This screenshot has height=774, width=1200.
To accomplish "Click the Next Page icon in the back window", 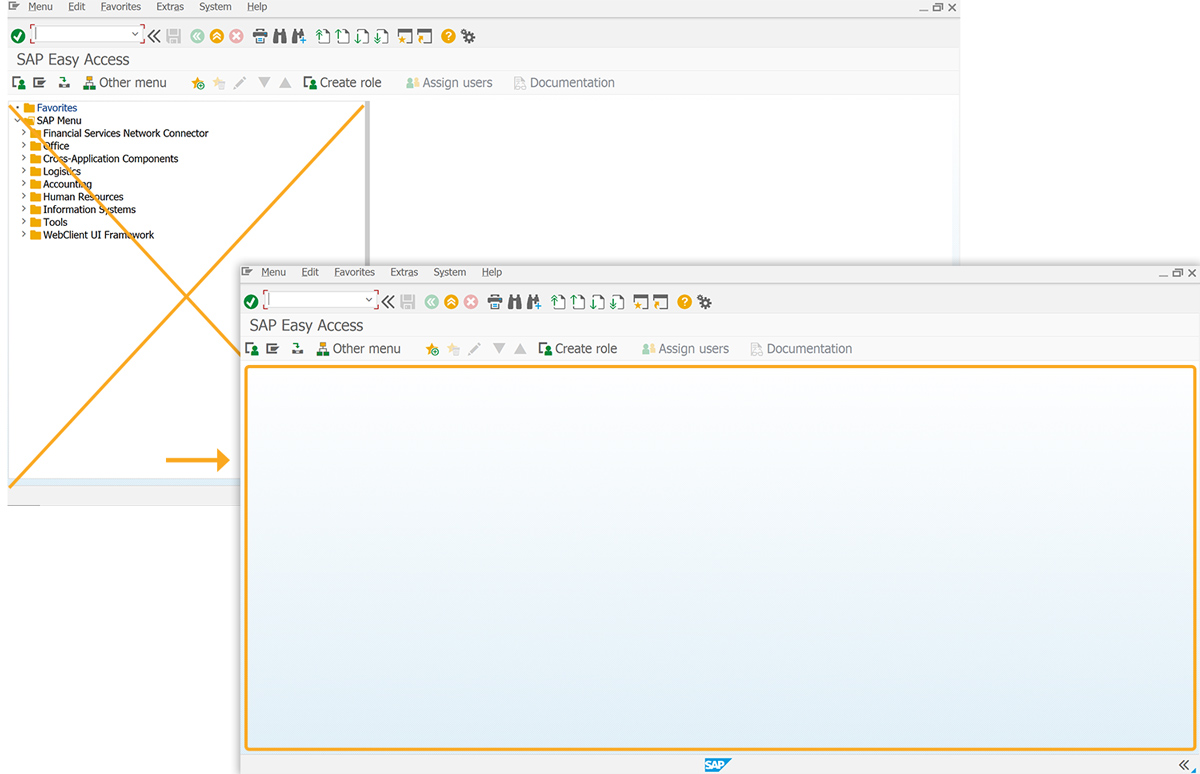I will (362, 36).
